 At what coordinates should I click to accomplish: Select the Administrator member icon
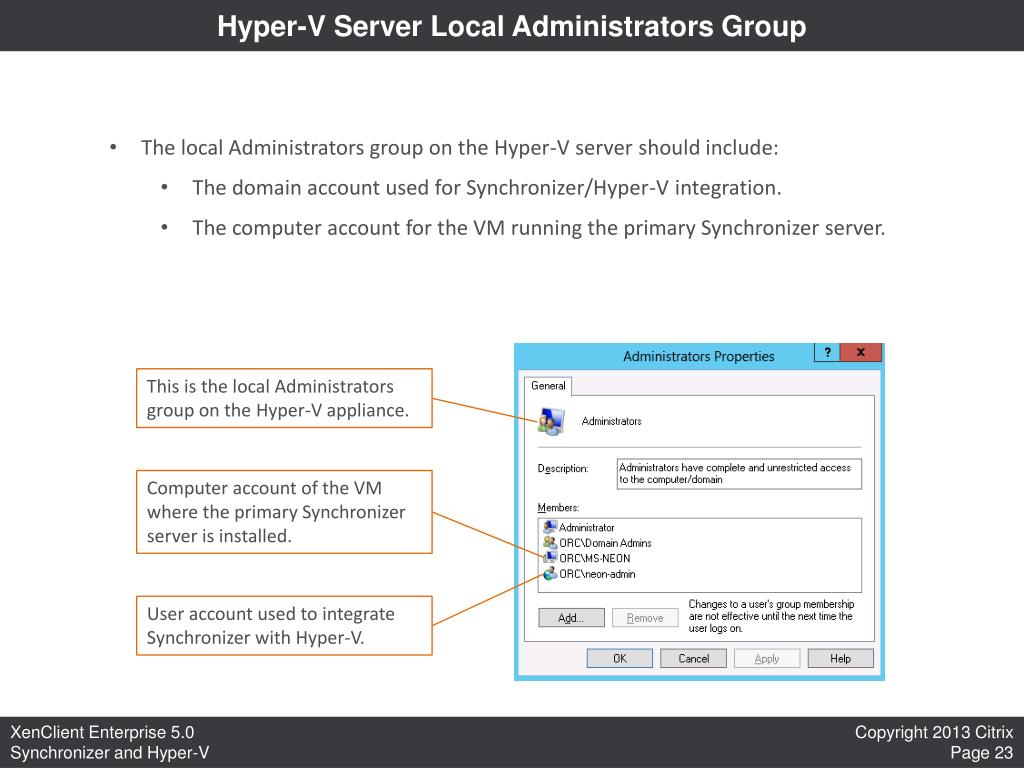pyautogui.click(x=550, y=526)
